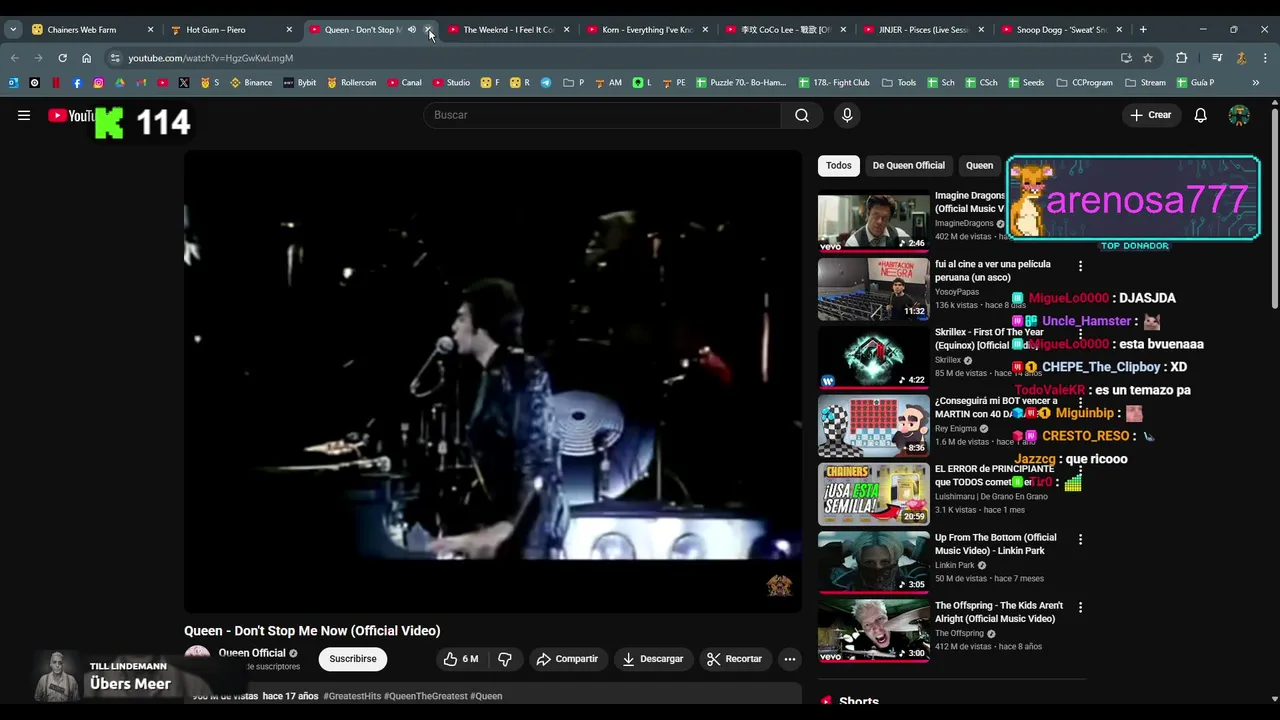
Task: Open the Instagram bookmark
Action: tap(98, 83)
